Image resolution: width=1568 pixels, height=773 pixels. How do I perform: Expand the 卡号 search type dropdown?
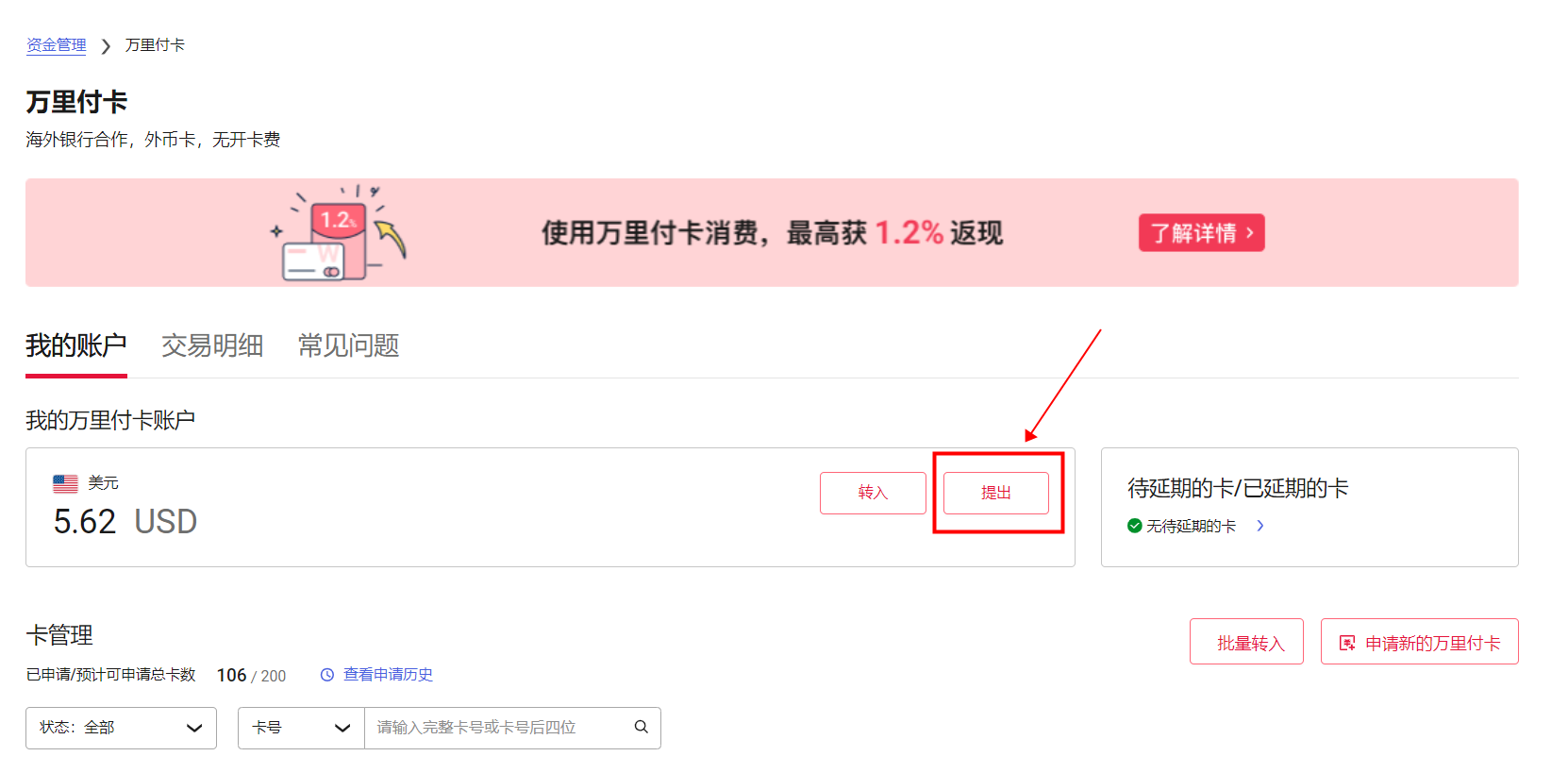pos(301,728)
